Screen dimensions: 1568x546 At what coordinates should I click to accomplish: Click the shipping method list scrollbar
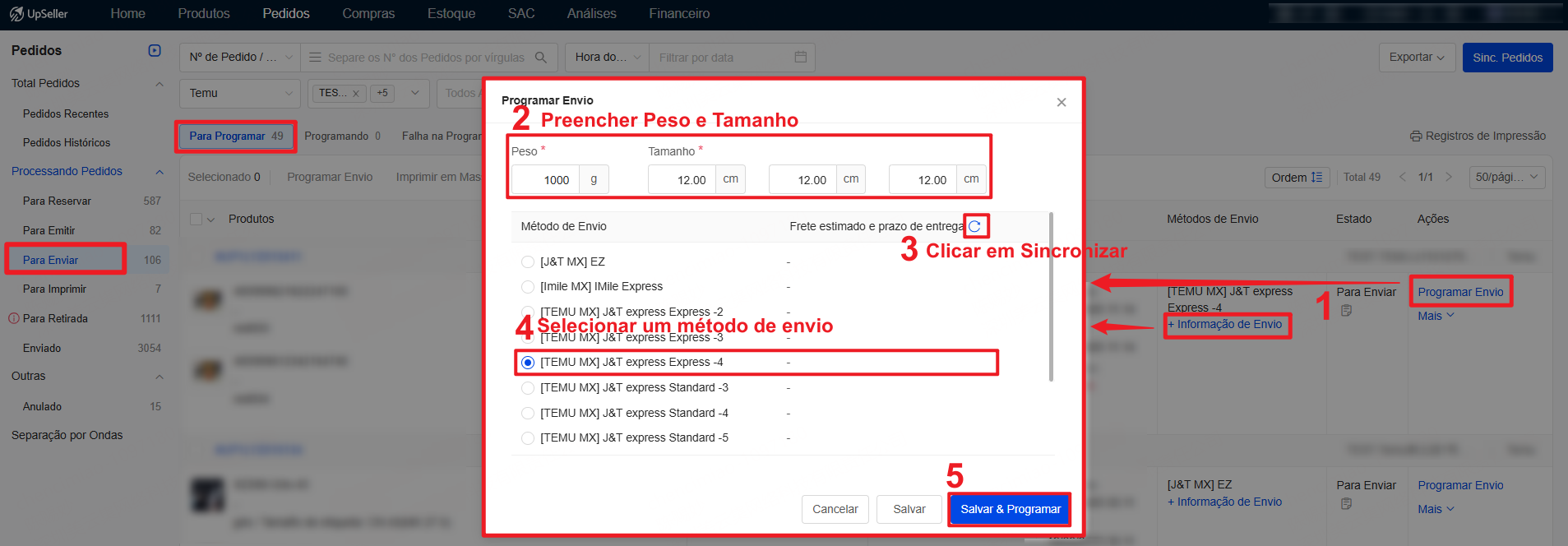point(1051,297)
